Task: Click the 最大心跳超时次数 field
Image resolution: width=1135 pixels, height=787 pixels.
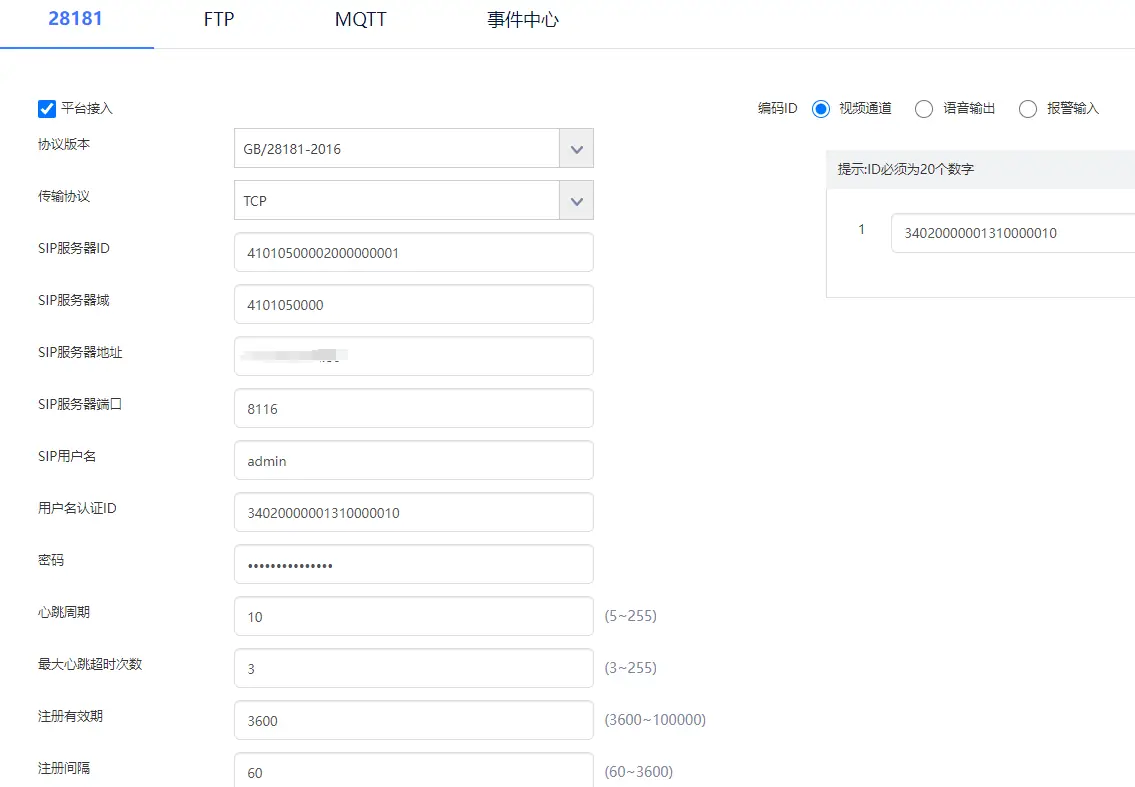Action: pos(414,668)
